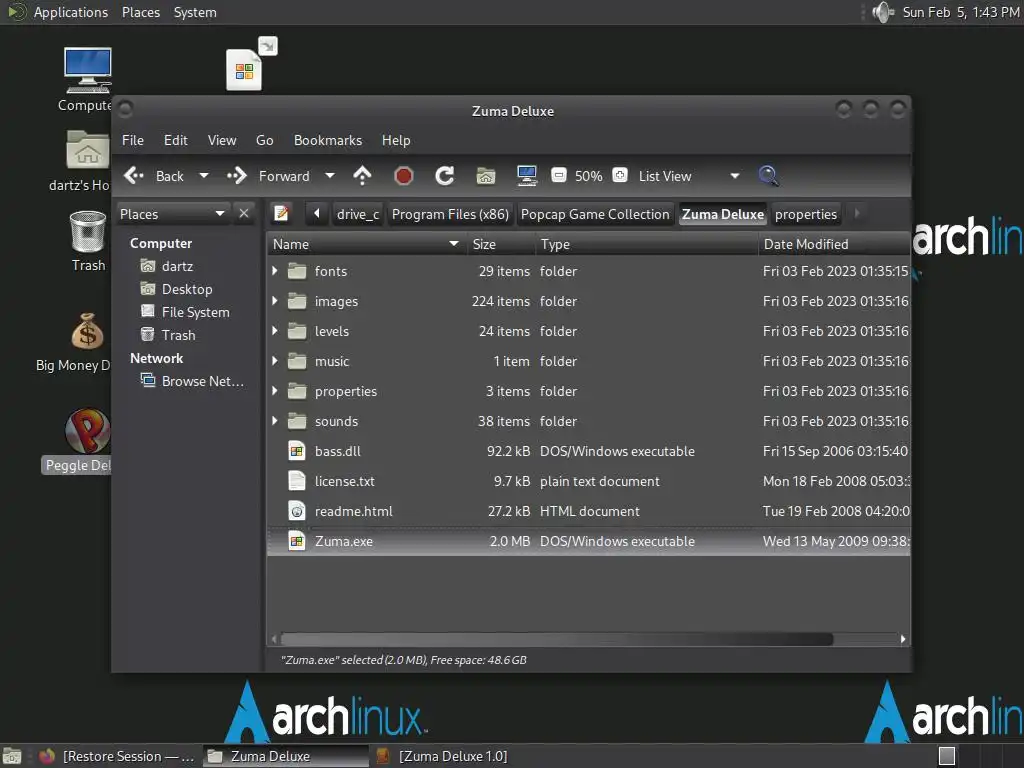The height and width of the screenshot is (768, 1024).
Task: Open the Bookmarks menu
Action: 328,140
